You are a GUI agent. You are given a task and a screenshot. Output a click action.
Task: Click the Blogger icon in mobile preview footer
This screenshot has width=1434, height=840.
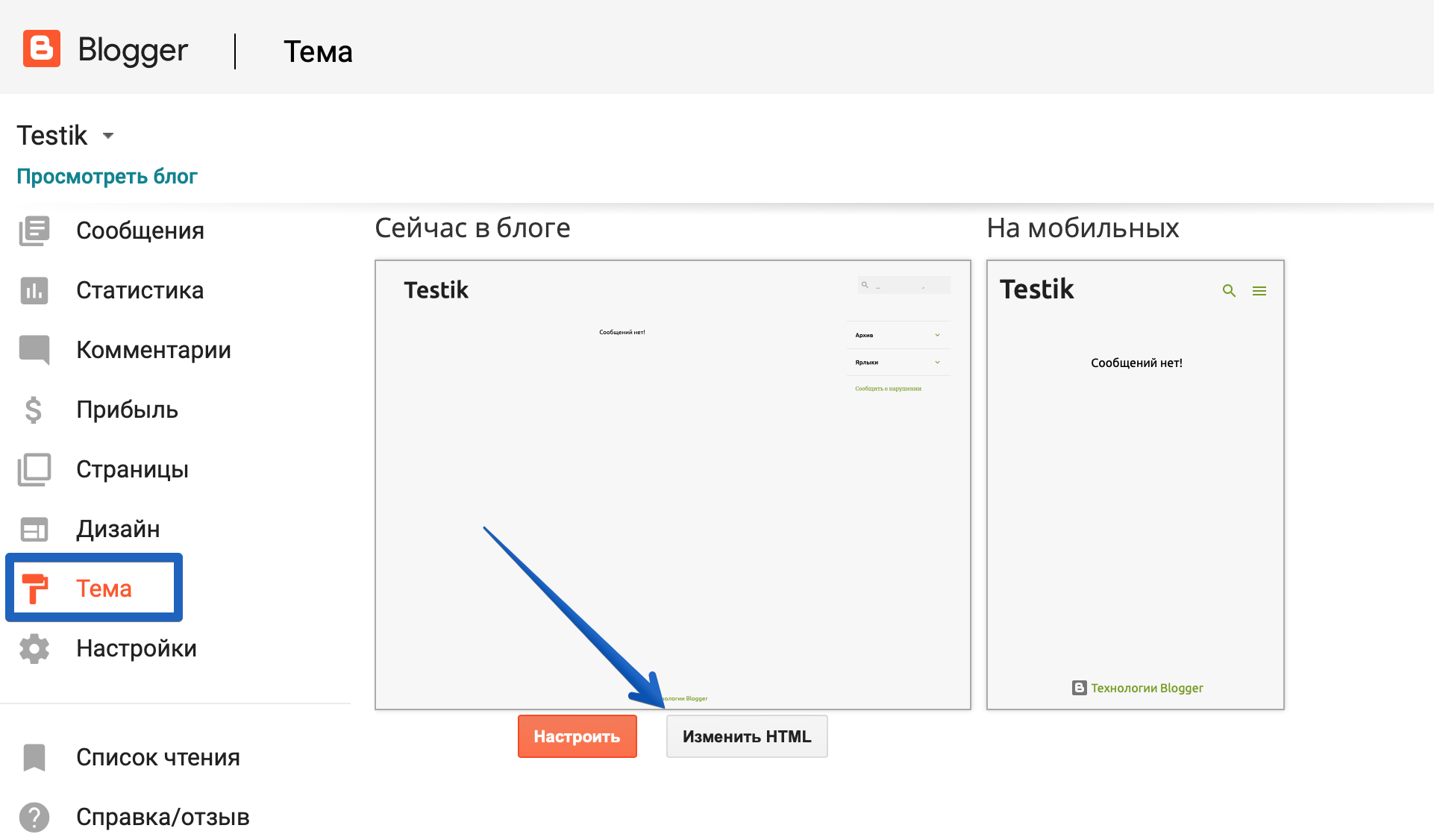pos(1080,688)
